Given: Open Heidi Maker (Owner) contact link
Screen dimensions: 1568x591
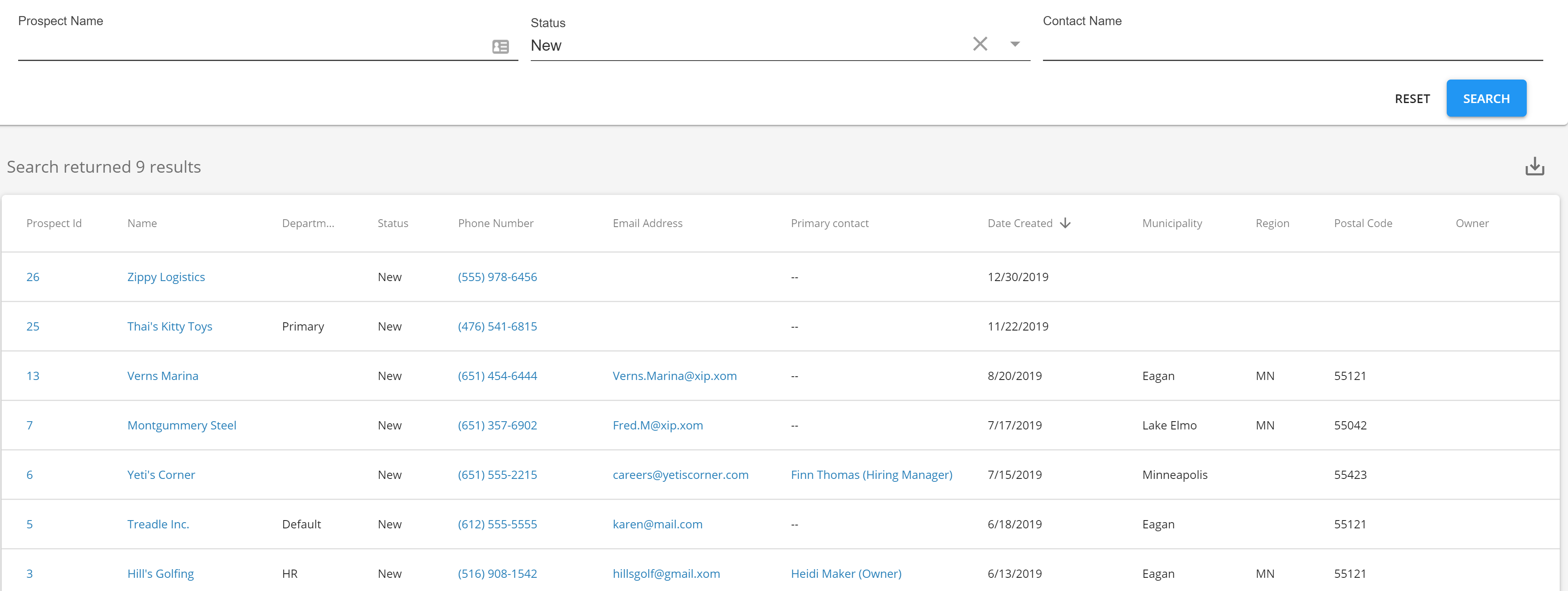Looking at the screenshot, I should [x=845, y=573].
